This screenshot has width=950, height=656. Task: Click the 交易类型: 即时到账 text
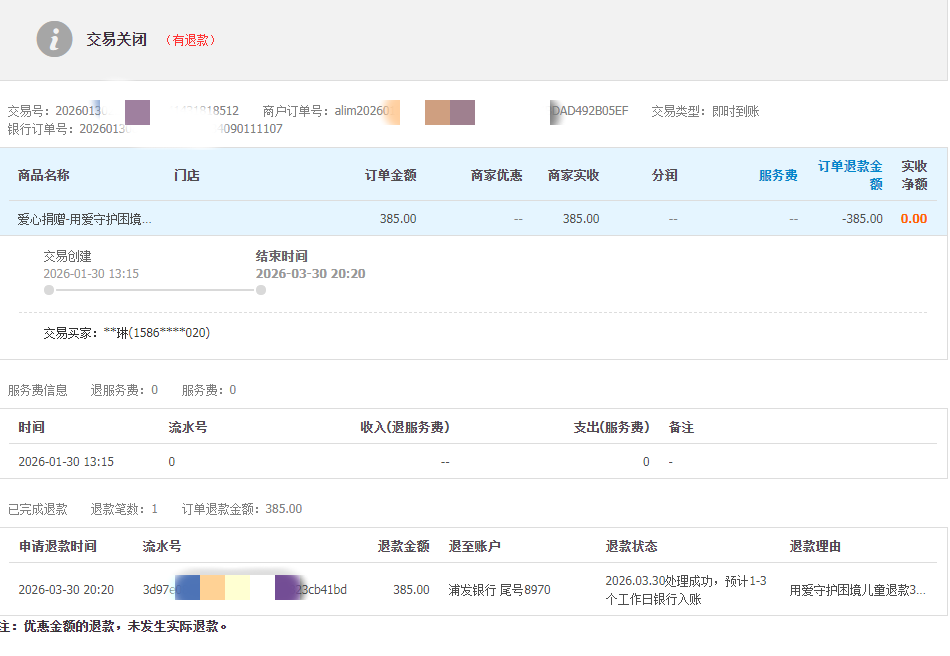(705, 111)
